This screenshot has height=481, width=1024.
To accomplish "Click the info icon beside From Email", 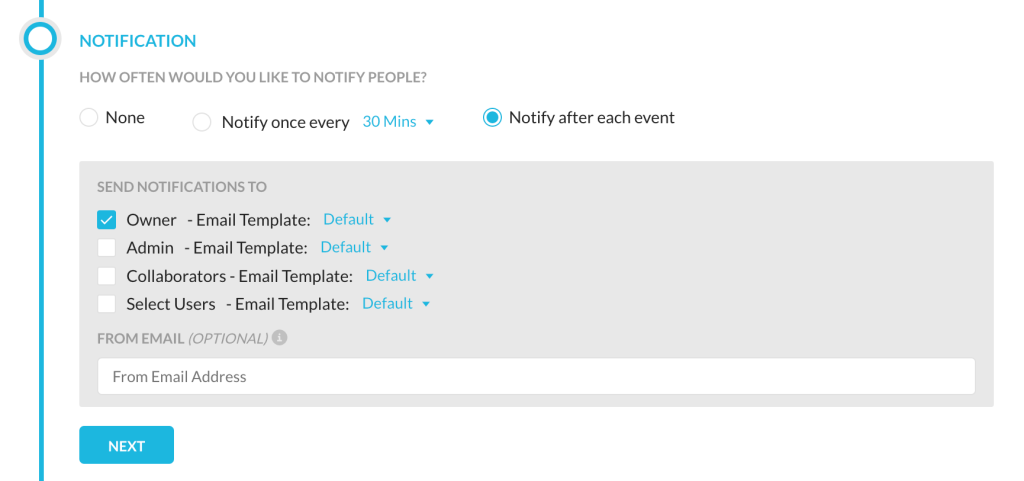I will click(280, 338).
